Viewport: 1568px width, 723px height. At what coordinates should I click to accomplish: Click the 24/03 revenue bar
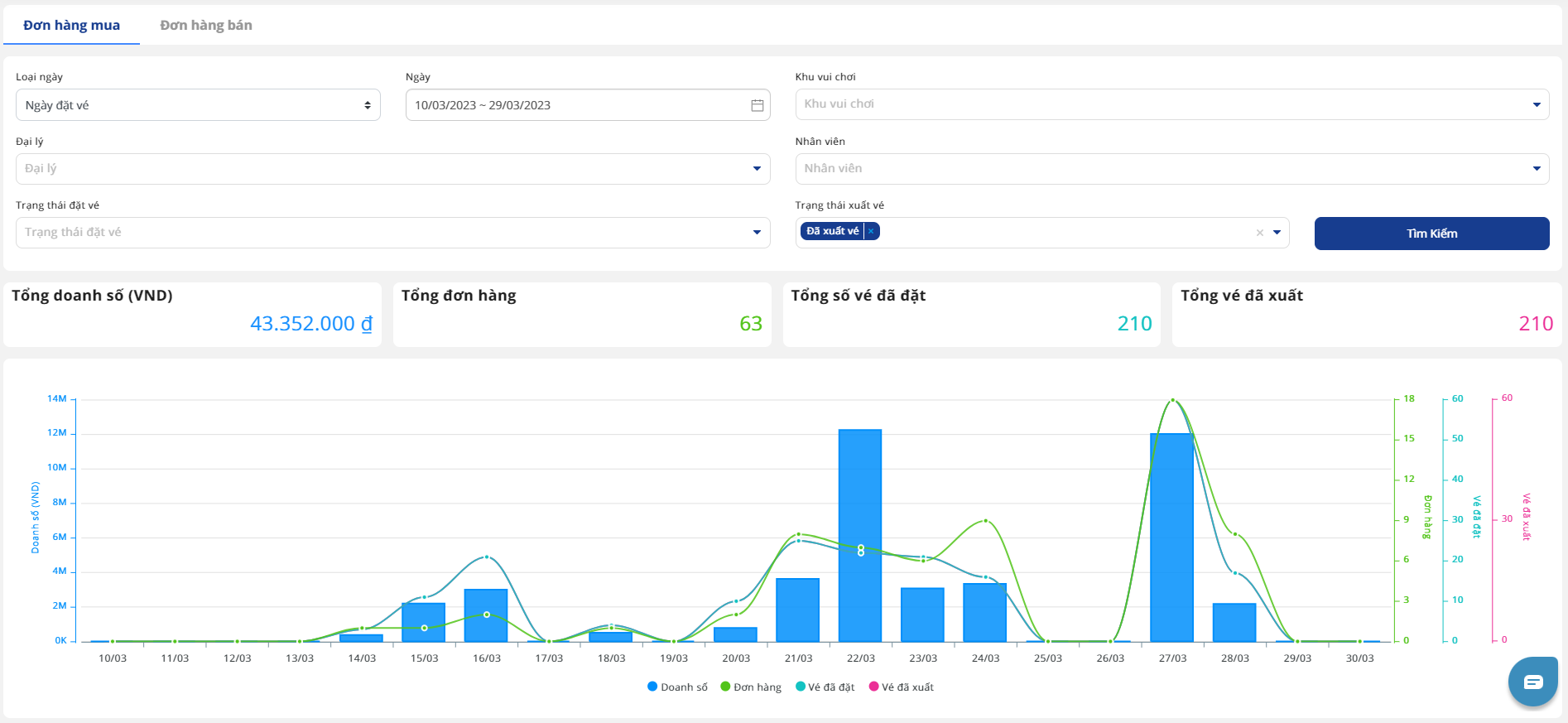point(985,613)
